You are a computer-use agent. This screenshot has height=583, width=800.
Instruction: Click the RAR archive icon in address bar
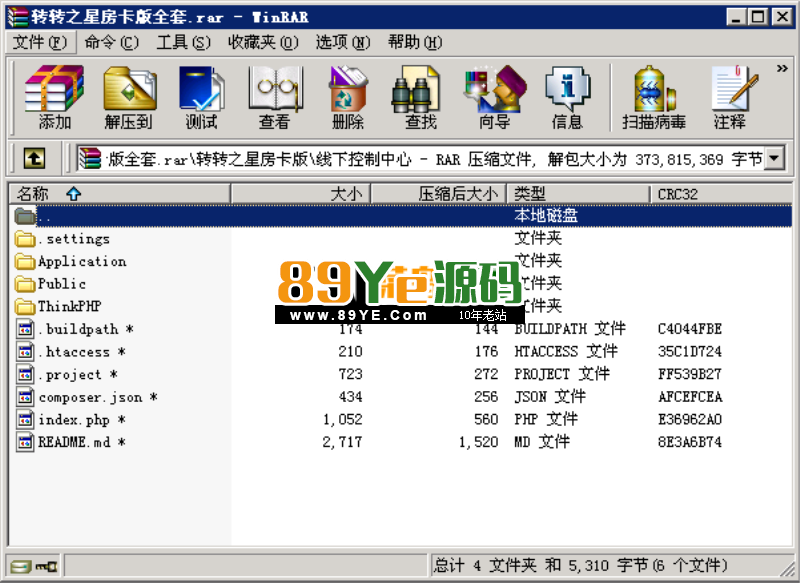[x=90, y=159]
